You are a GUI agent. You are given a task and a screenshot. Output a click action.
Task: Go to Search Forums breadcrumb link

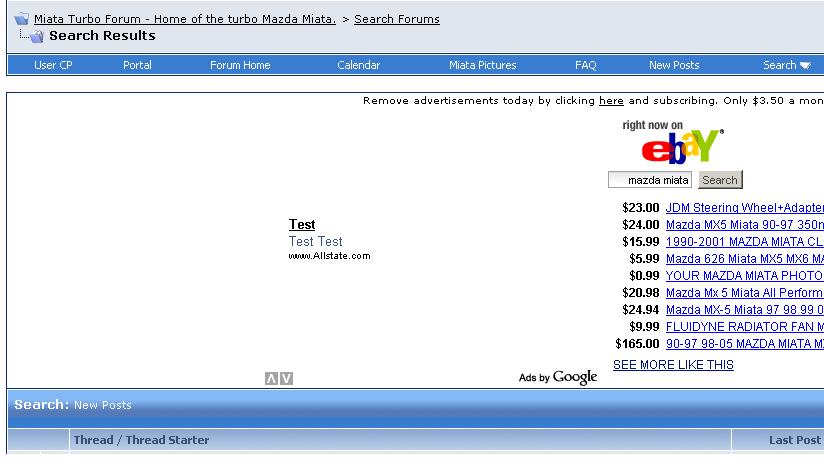point(397,19)
